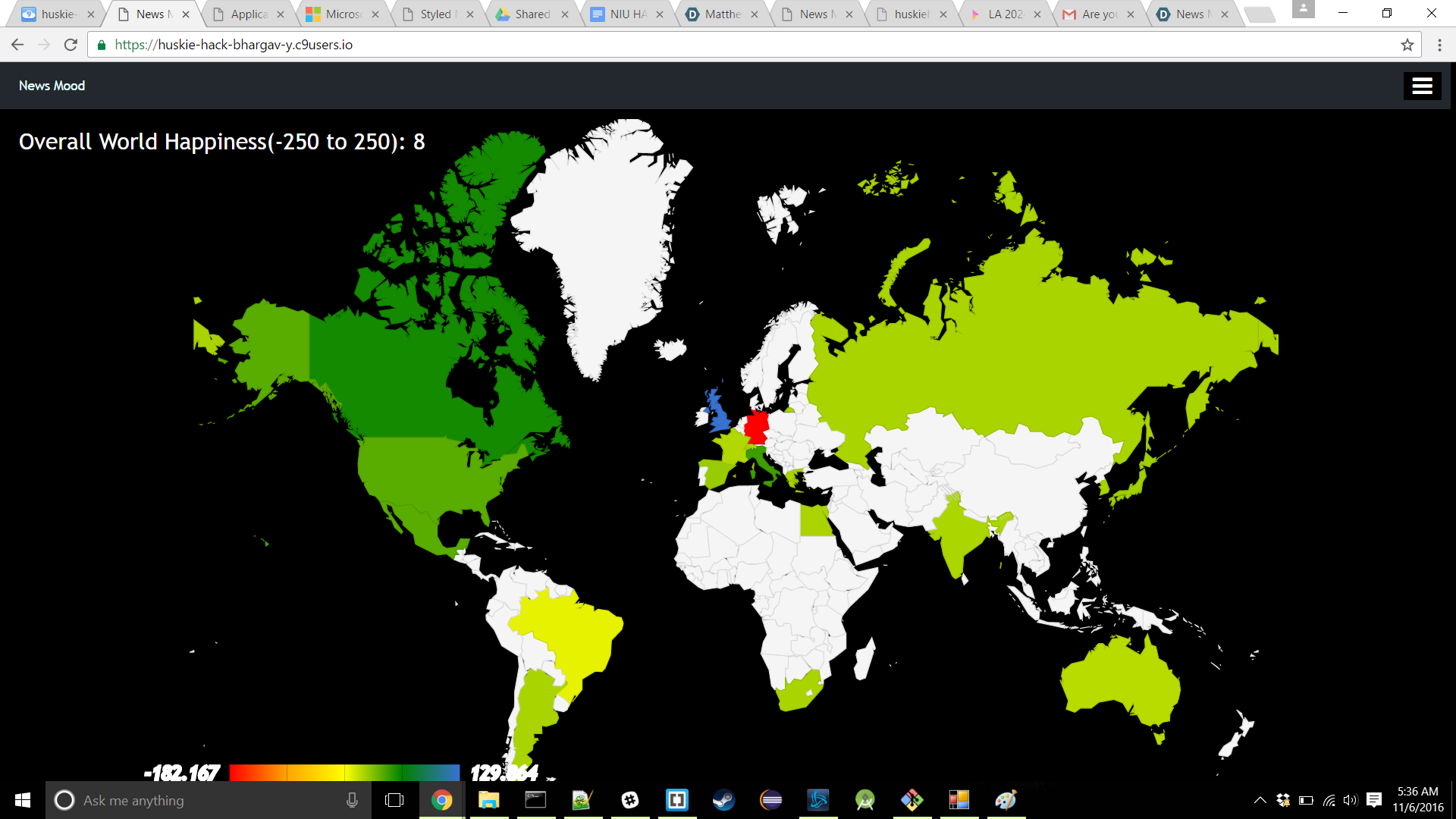Open the Chrome profile user button
The width and height of the screenshot is (1456, 819).
(1303, 9)
